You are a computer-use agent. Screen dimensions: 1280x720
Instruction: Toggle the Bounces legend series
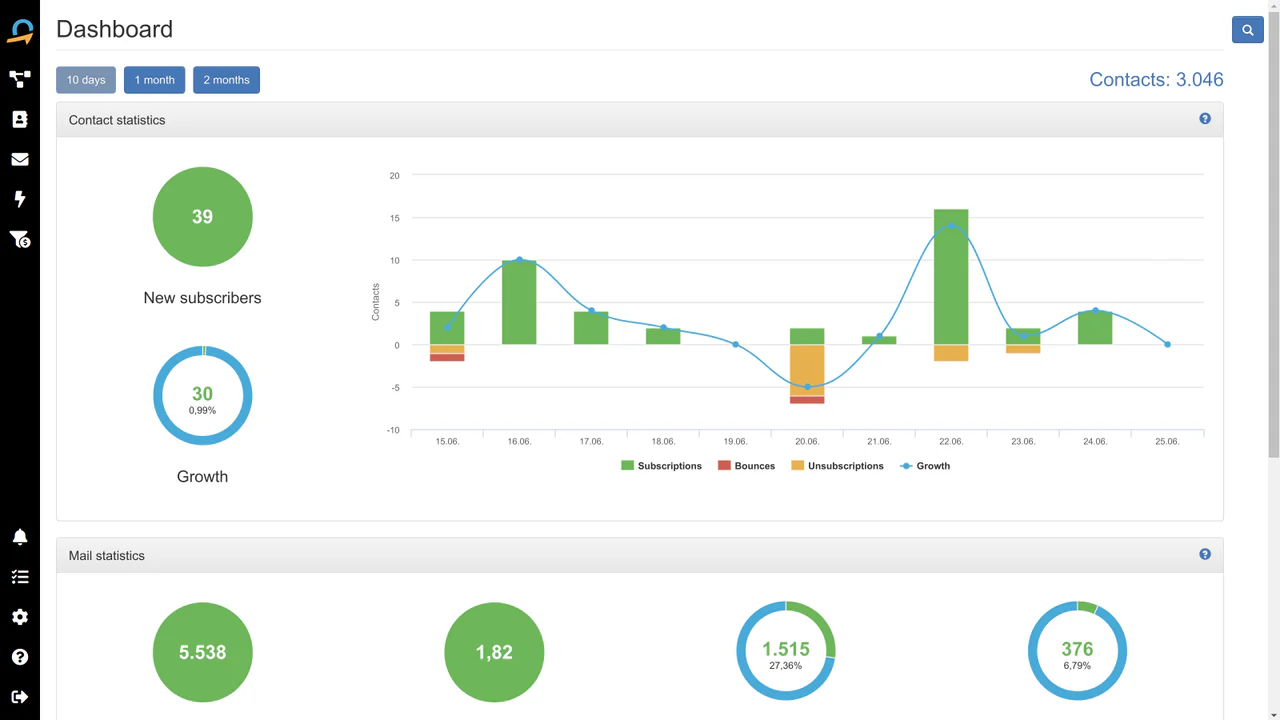(x=747, y=466)
